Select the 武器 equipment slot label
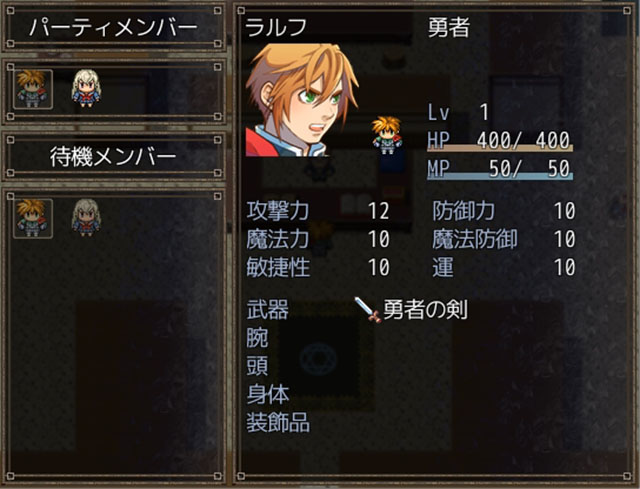 coord(268,310)
